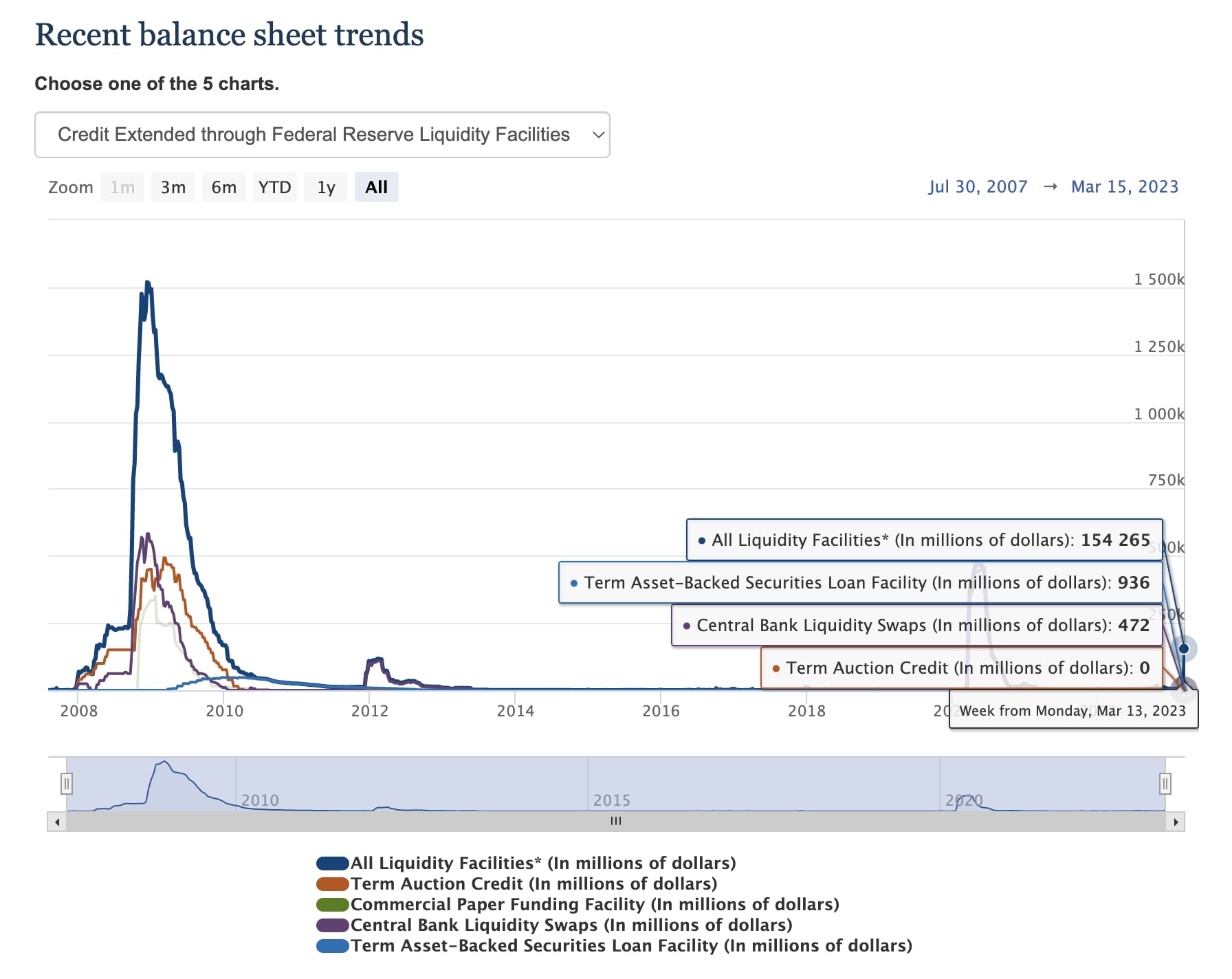
Task: Set zoom range to 1y
Action: pos(326,187)
